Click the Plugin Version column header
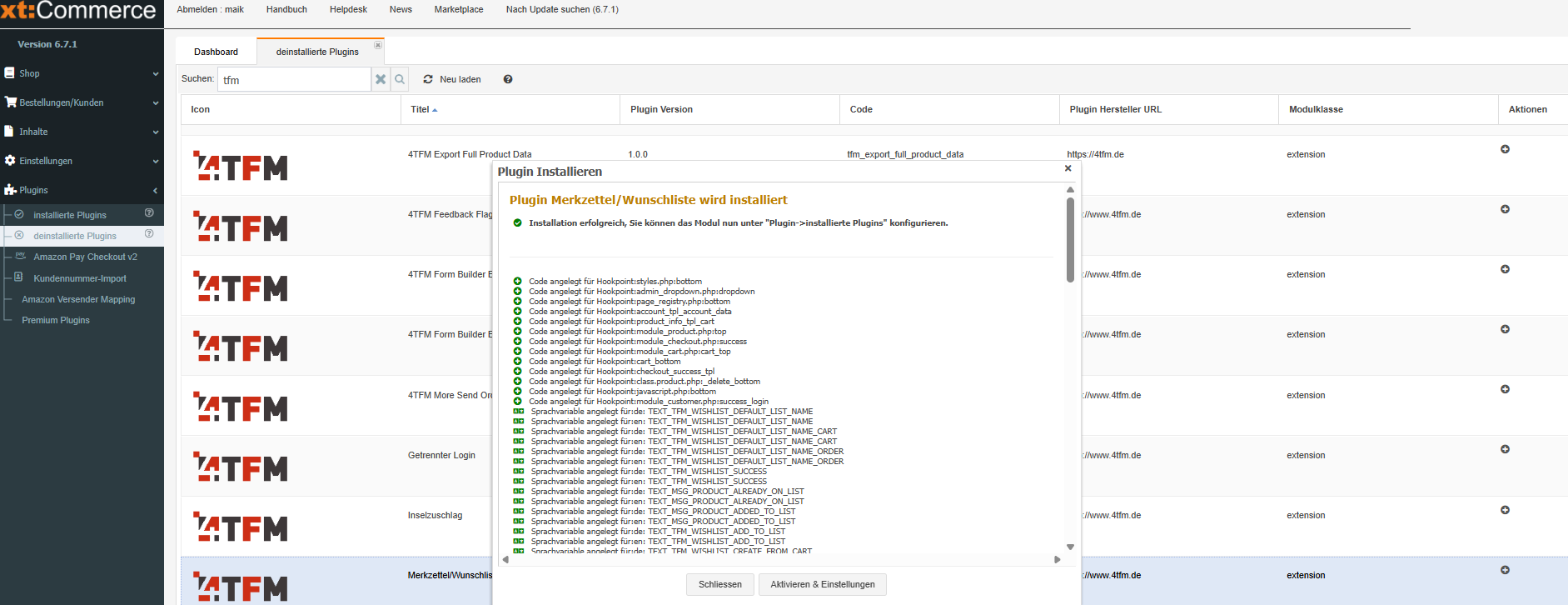Viewport: 1568px width, 605px height. pyautogui.click(x=729, y=109)
